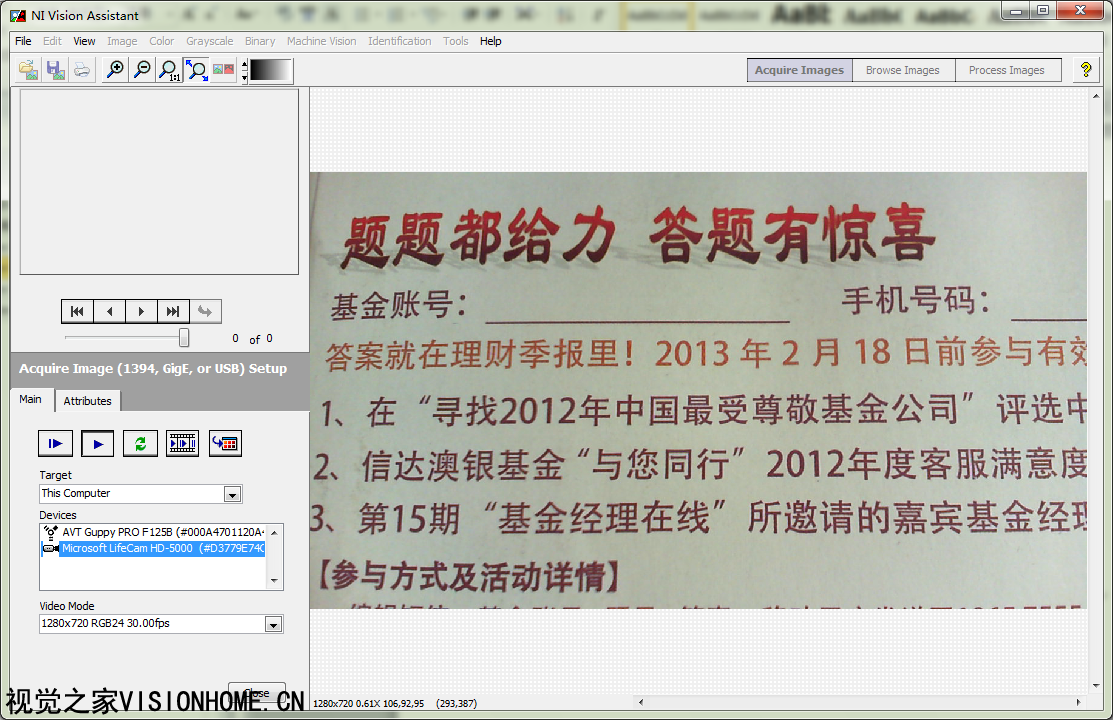
Task: Click the filmstrip Sequence Acquisition button
Action: 182,444
